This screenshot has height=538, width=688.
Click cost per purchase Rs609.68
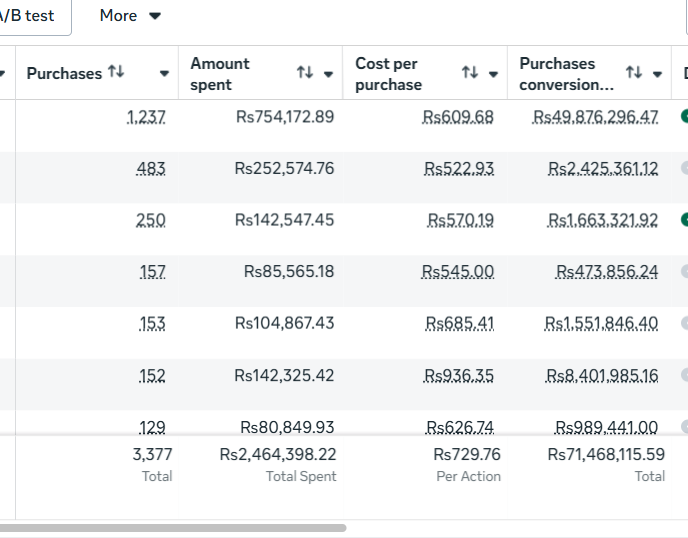[x=458, y=117]
